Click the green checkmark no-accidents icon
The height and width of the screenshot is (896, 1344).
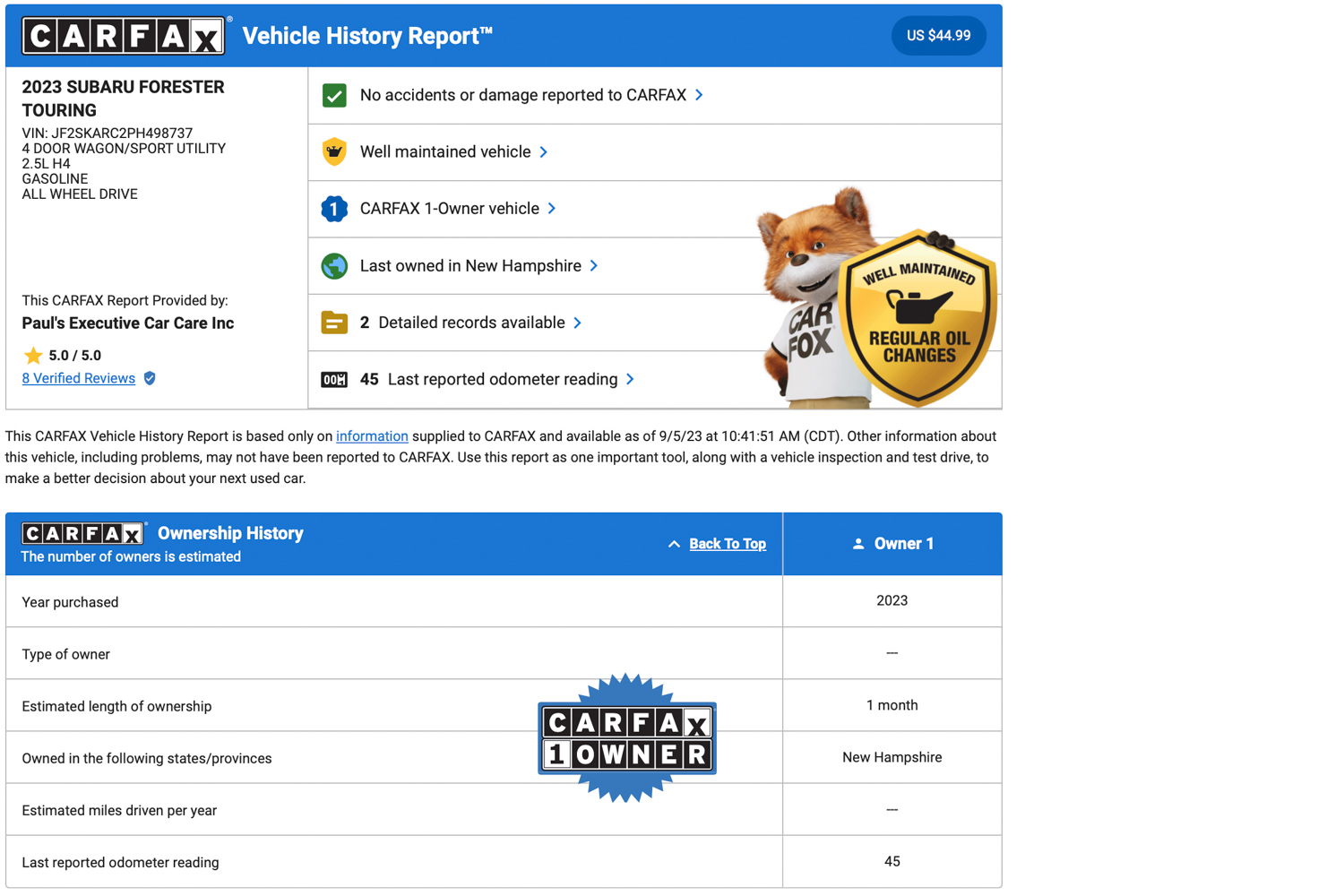[334, 95]
